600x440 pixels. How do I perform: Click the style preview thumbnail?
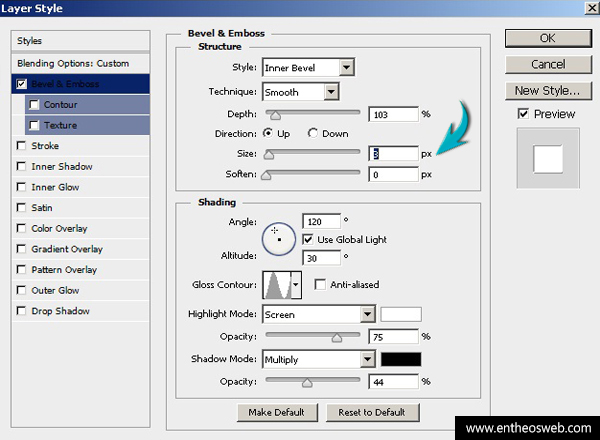tap(547, 157)
